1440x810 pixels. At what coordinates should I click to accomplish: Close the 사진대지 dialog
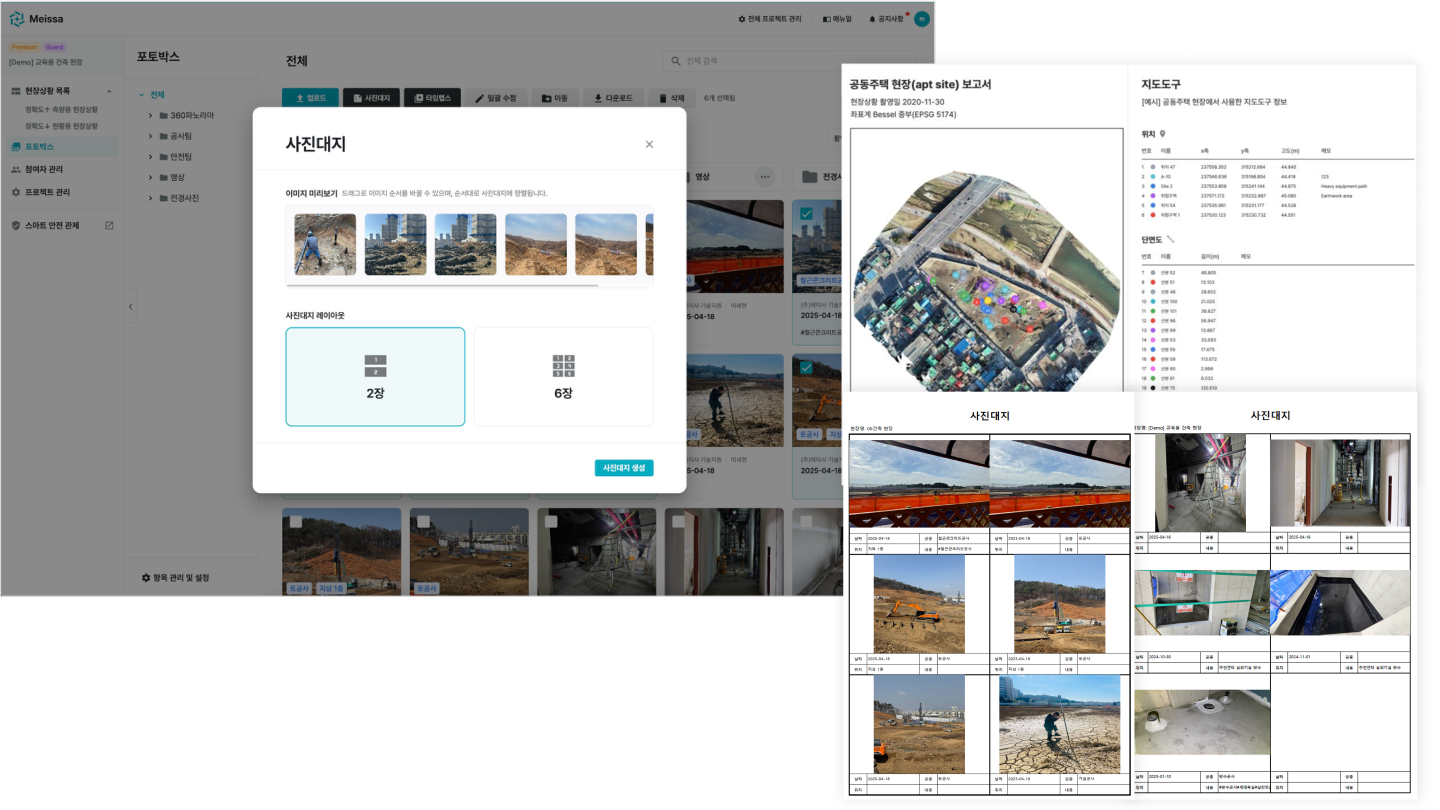click(649, 144)
